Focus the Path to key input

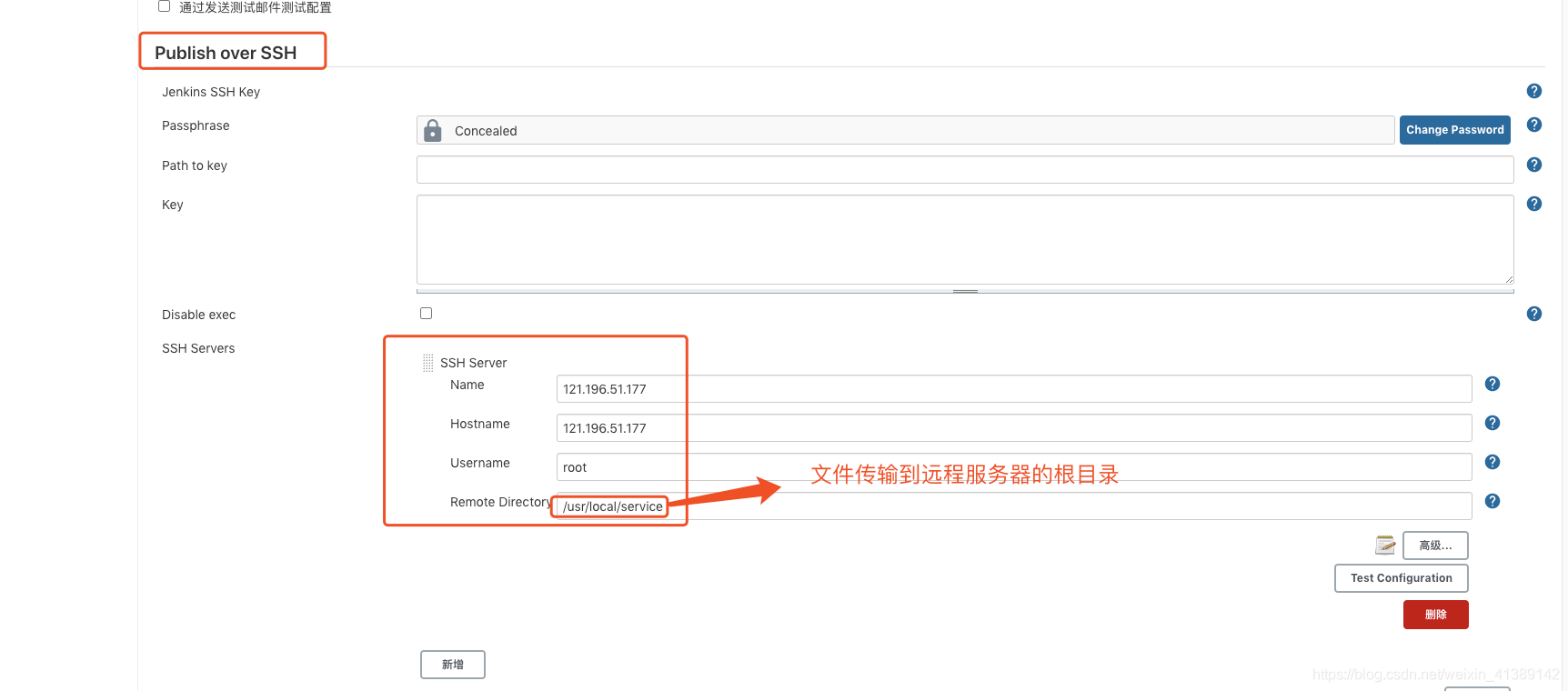tap(965, 169)
